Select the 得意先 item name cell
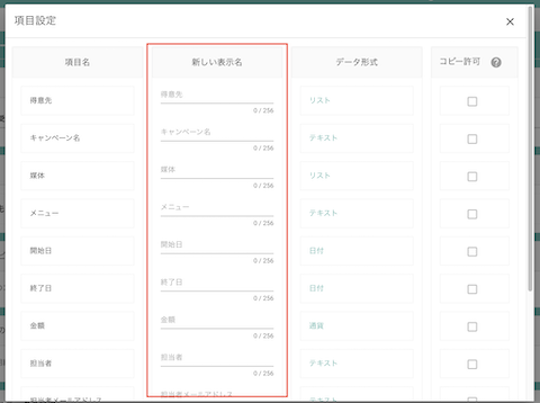Viewport: 540px width, 403px height. pyautogui.click(x=77, y=101)
